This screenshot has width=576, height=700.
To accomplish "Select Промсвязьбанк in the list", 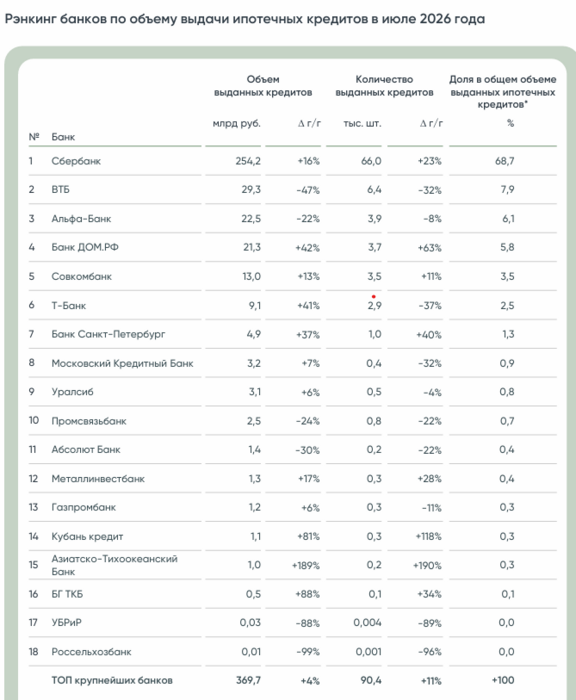I will tap(89, 421).
